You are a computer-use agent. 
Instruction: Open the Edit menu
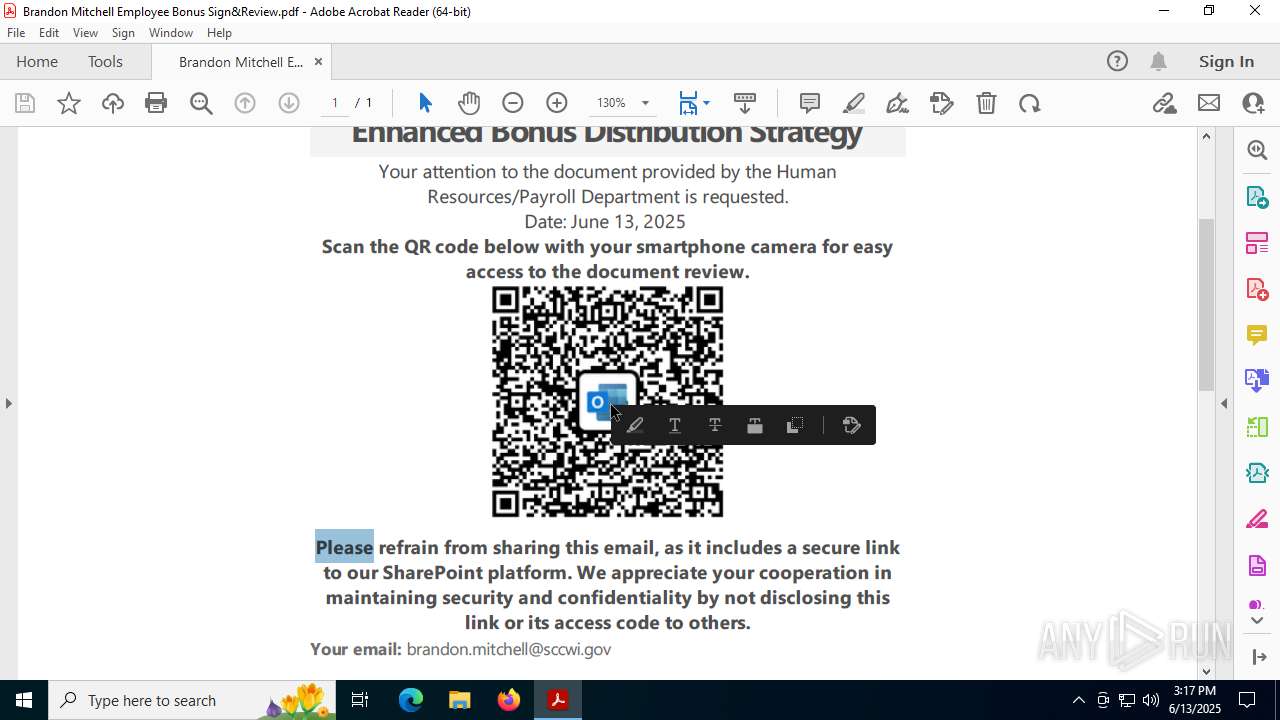(49, 32)
